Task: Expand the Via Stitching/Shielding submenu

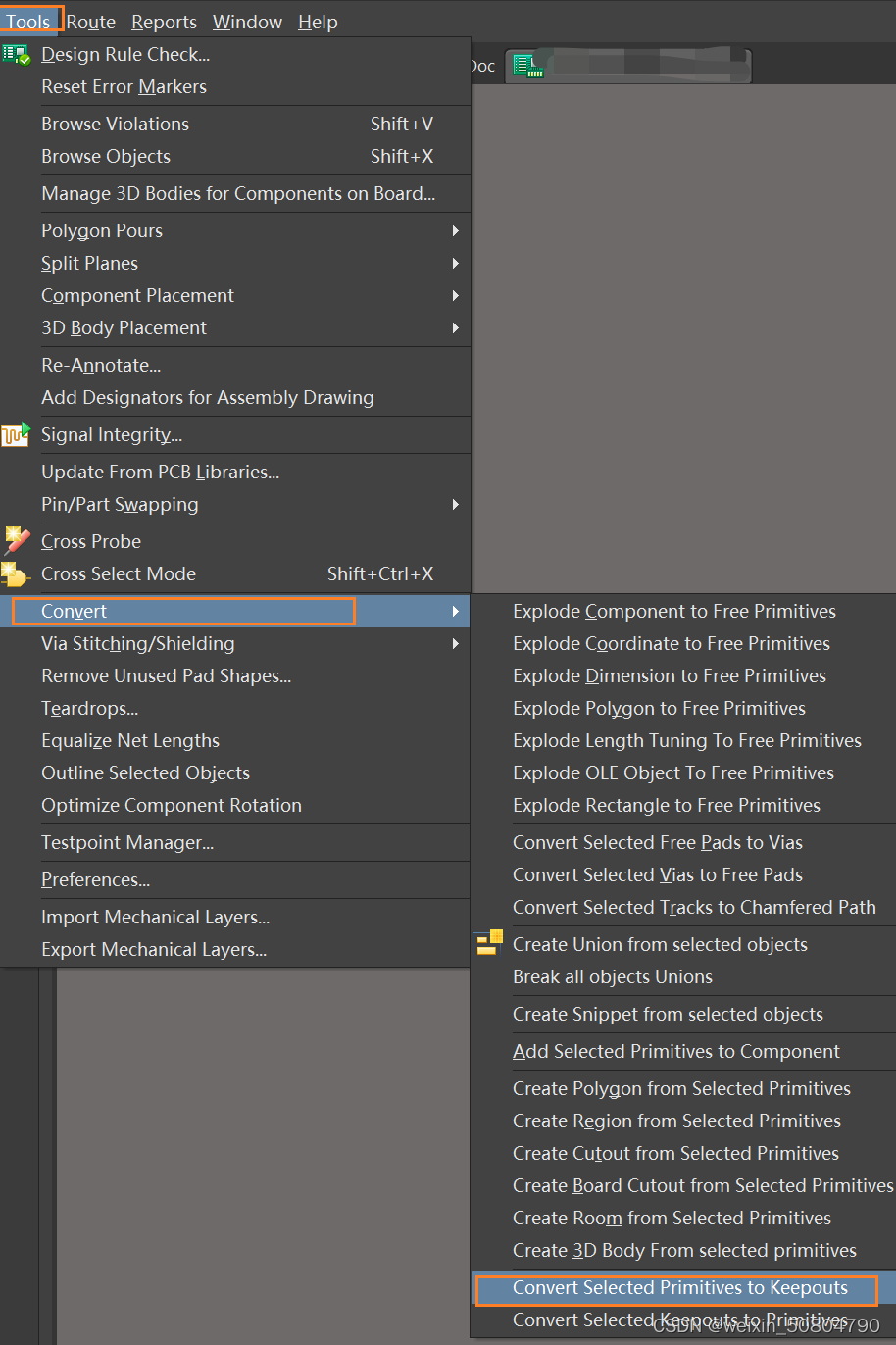Action: click(x=138, y=643)
